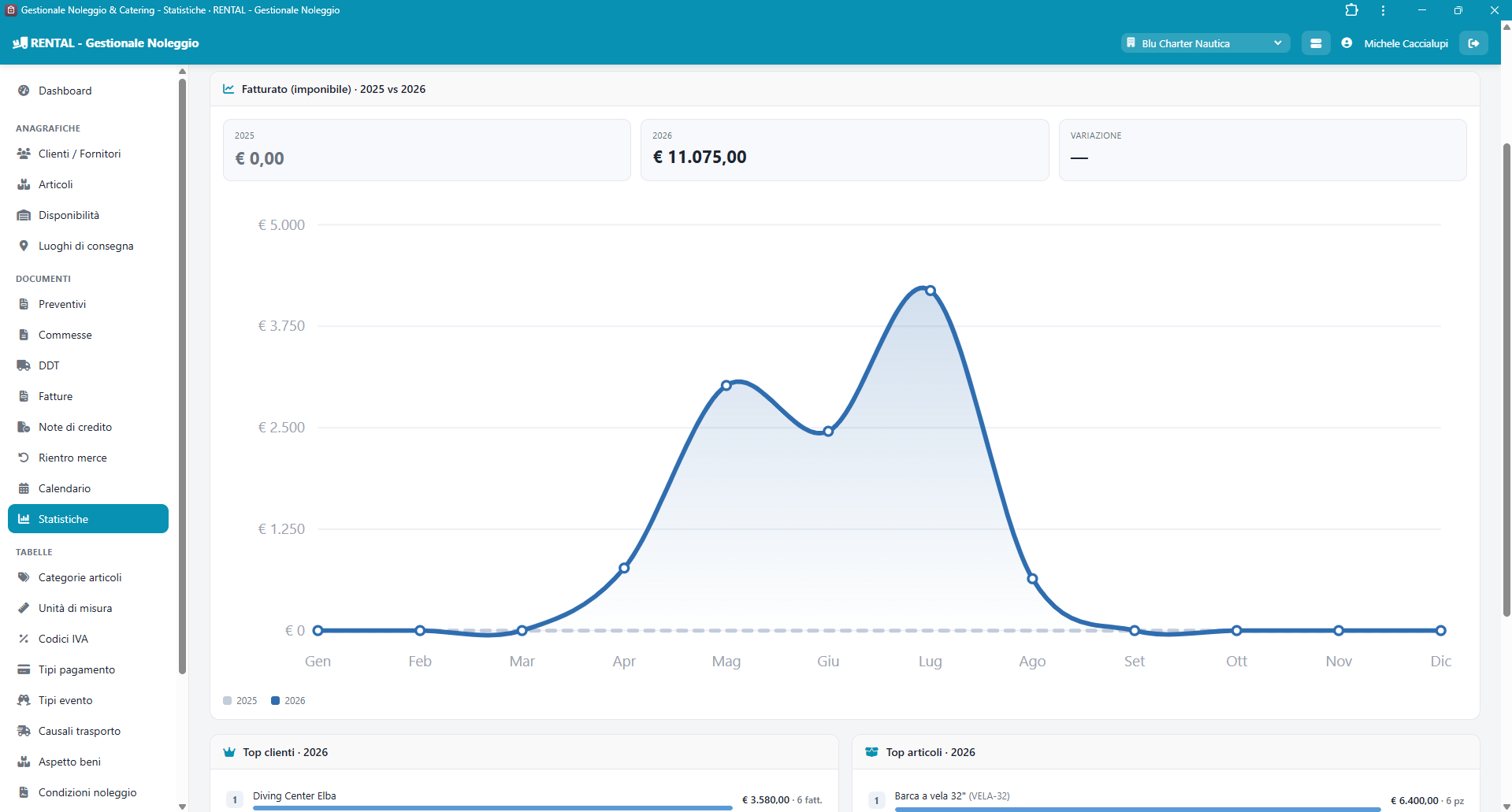Click the 2026 total € 11.075,00
This screenshot has width=1512, height=812.
coord(700,157)
